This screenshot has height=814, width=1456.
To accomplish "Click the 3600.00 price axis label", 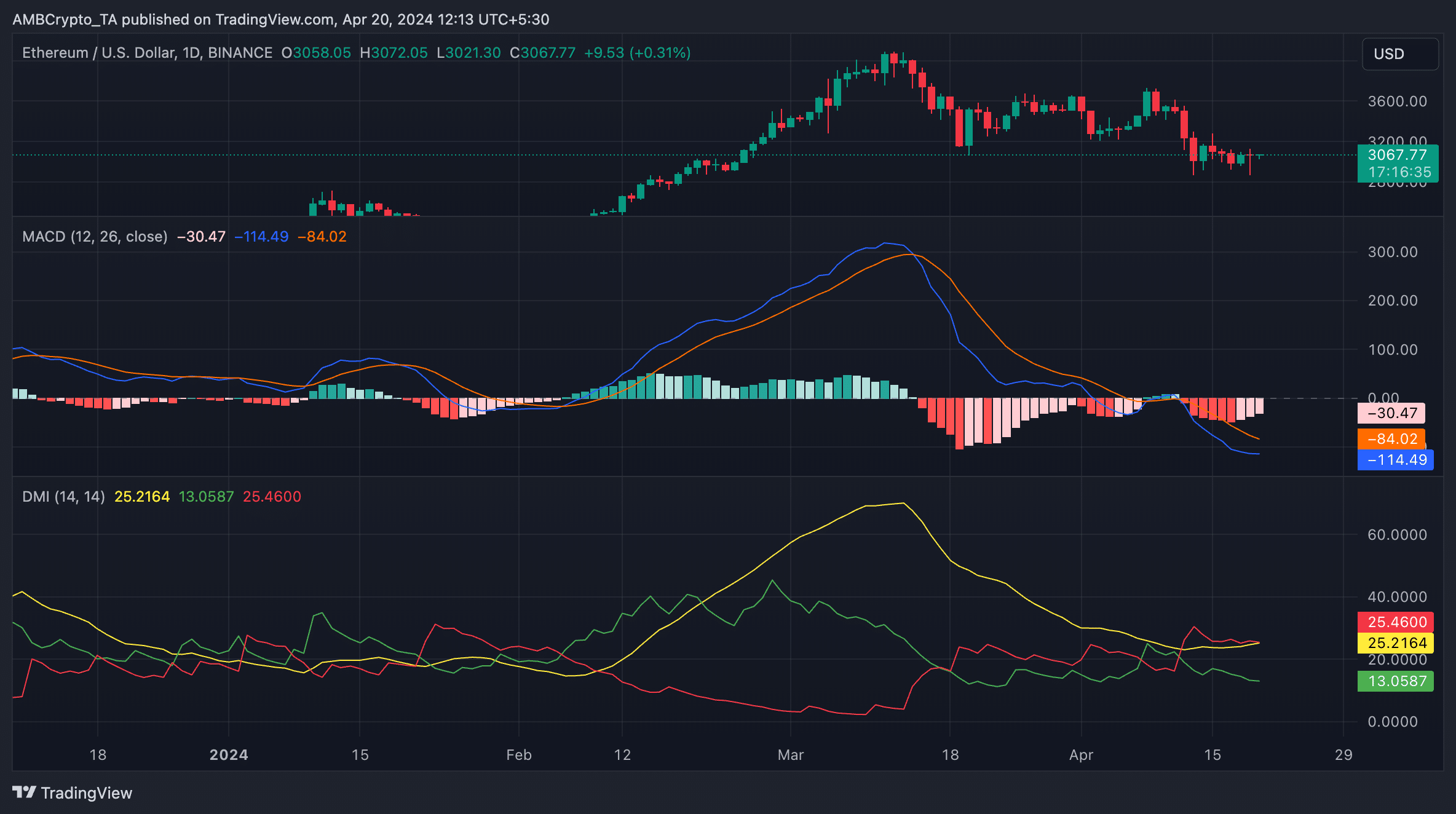I will 1398,101.
